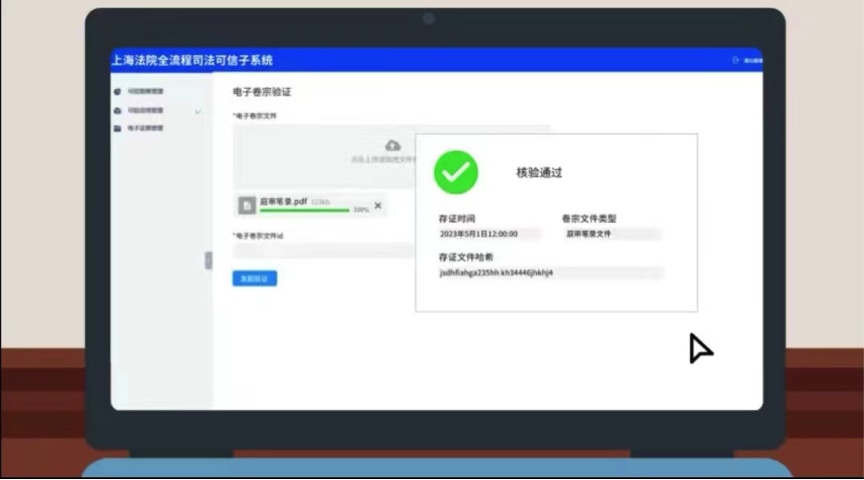The height and width of the screenshot is (480, 864).
Task: Click the 存证文件哈希 label
Action: click(x=466, y=257)
